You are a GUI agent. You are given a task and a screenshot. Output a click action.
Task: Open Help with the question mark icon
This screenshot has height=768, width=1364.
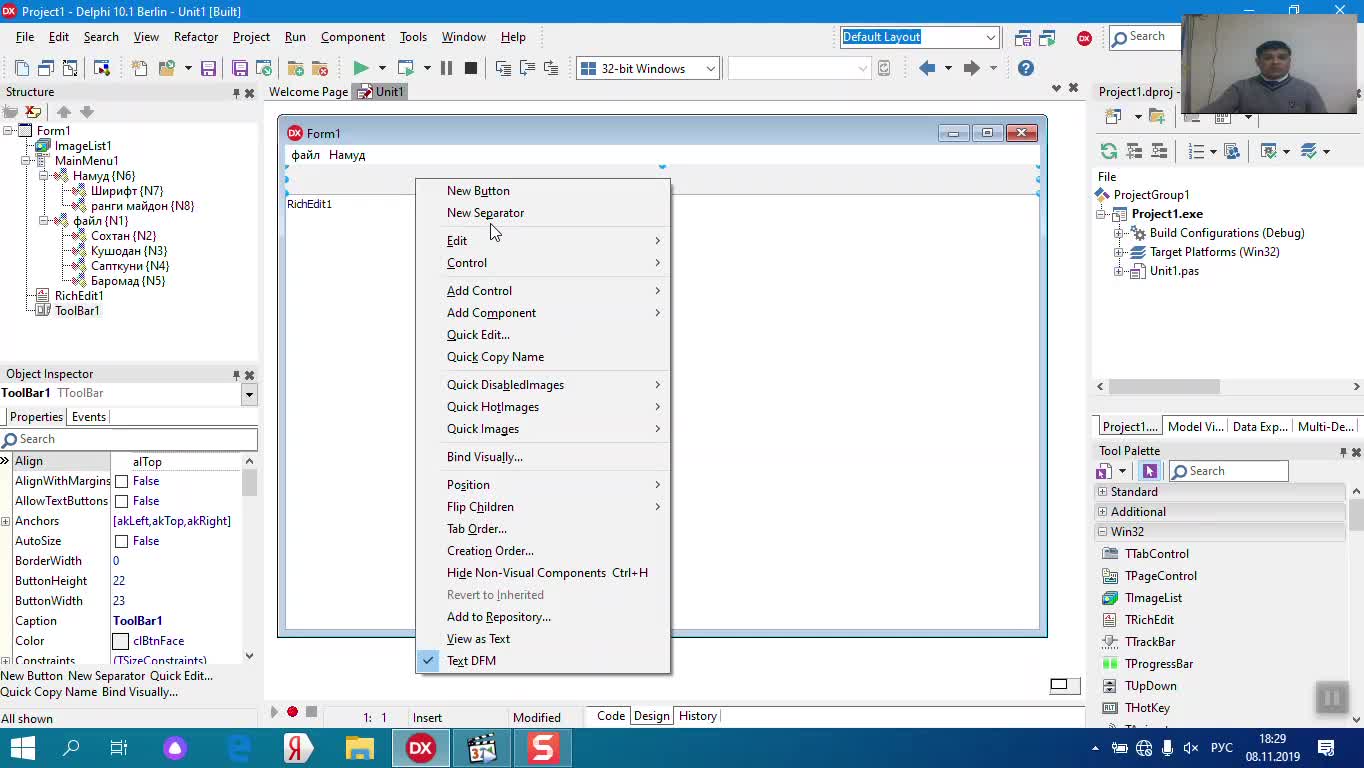pos(1026,68)
